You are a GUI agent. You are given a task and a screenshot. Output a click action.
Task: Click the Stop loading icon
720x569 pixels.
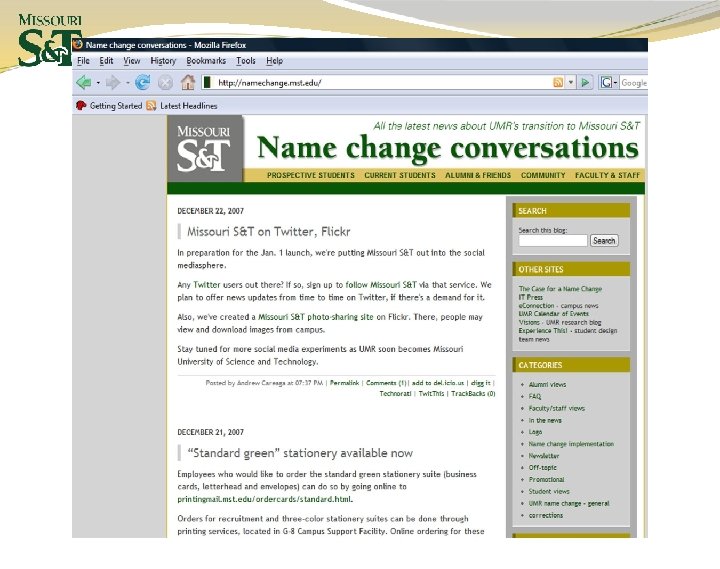coord(165,83)
